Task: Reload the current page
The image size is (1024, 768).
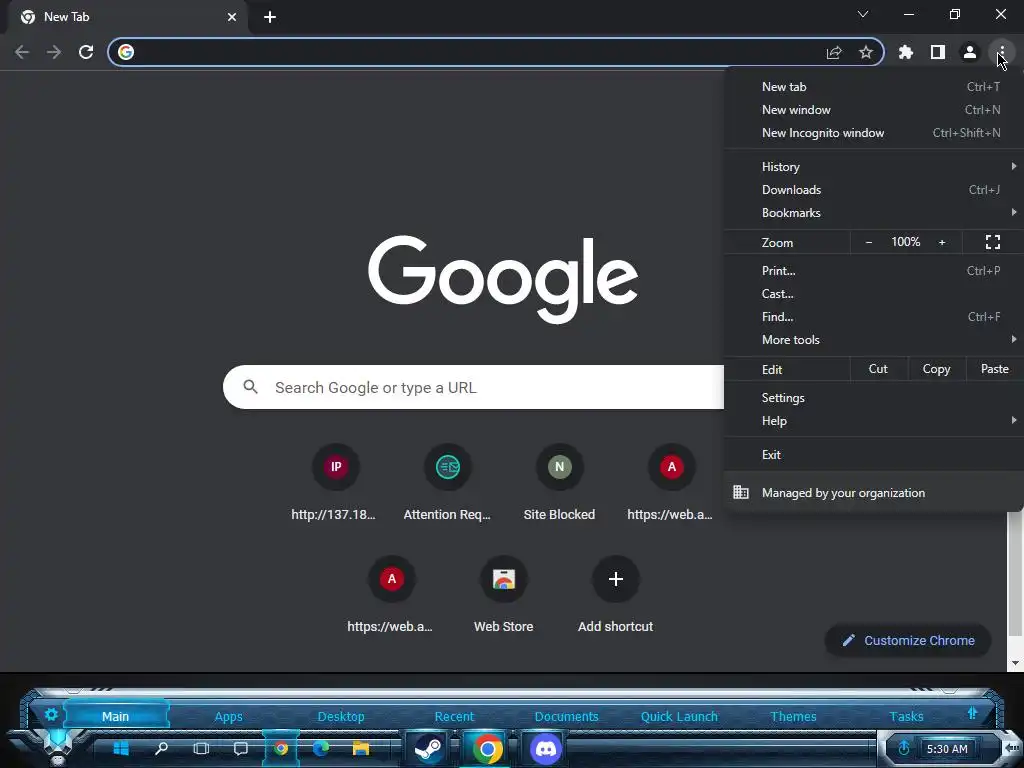Action: tap(86, 52)
